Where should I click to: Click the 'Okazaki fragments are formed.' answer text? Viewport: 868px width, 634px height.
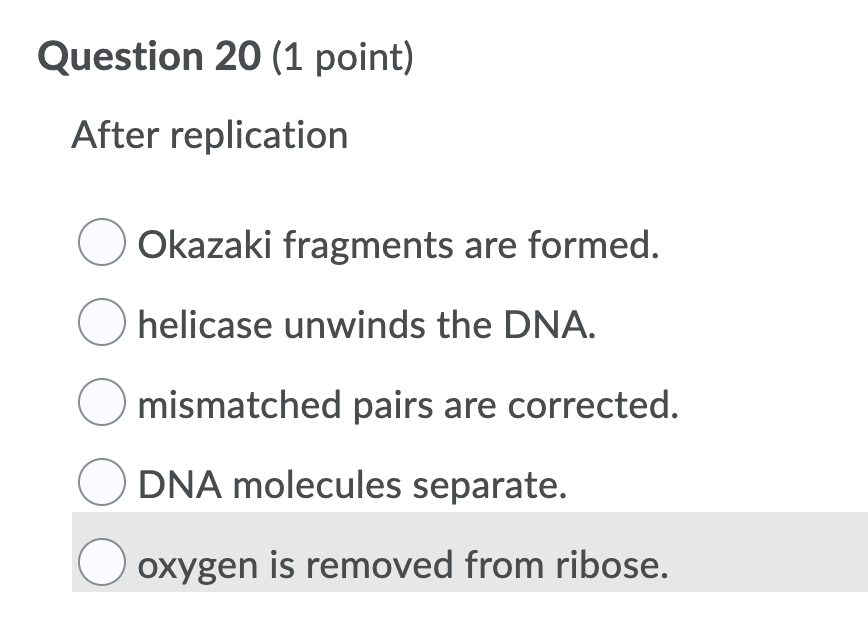[x=399, y=245]
